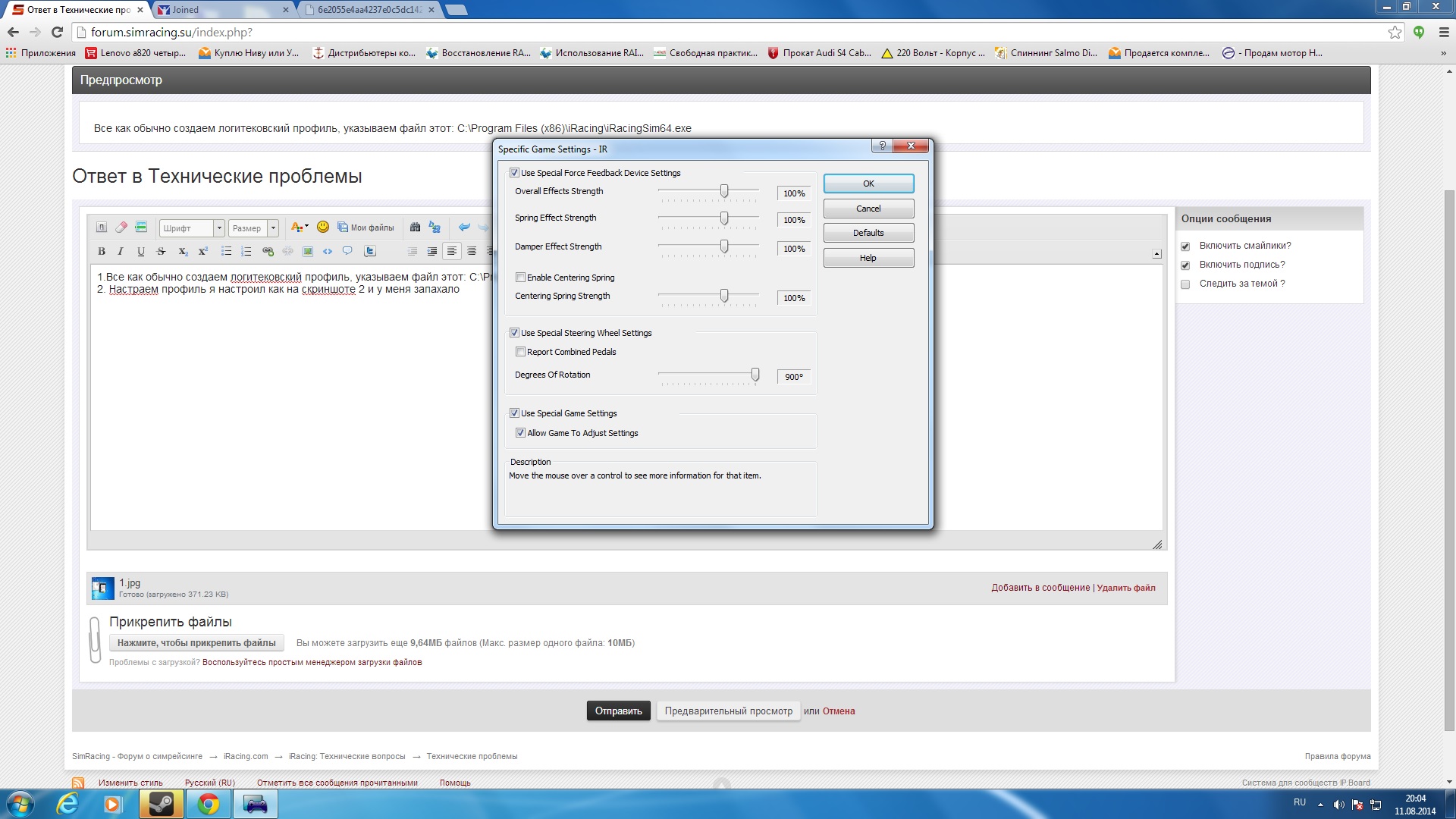Click the binoculars find icon
The height and width of the screenshot is (819, 1456).
415,227
